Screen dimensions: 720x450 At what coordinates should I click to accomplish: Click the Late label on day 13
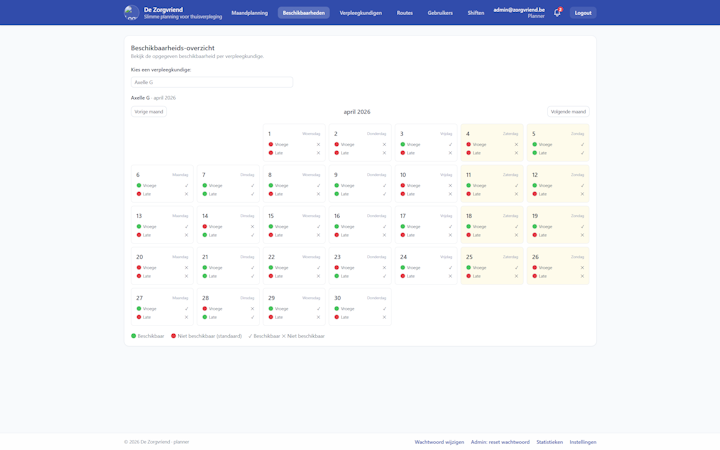(x=147, y=235)
